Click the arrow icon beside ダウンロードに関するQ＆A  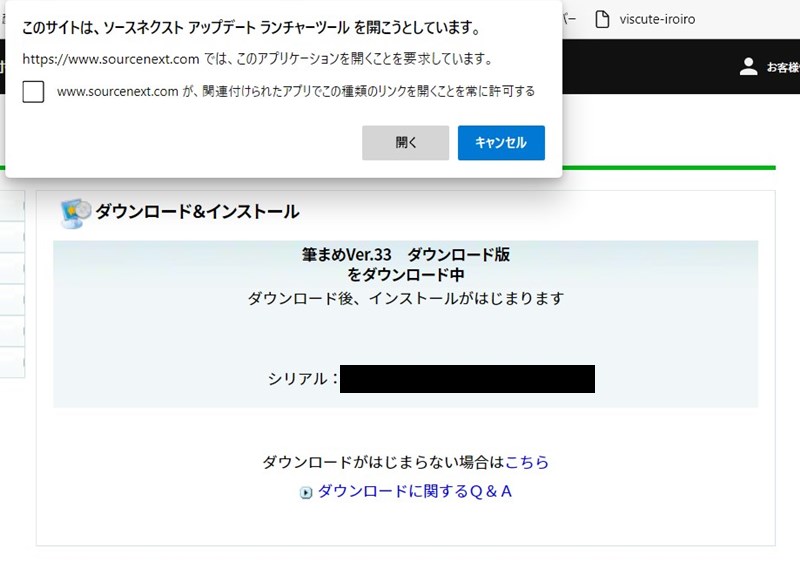[x=306, y=492]
